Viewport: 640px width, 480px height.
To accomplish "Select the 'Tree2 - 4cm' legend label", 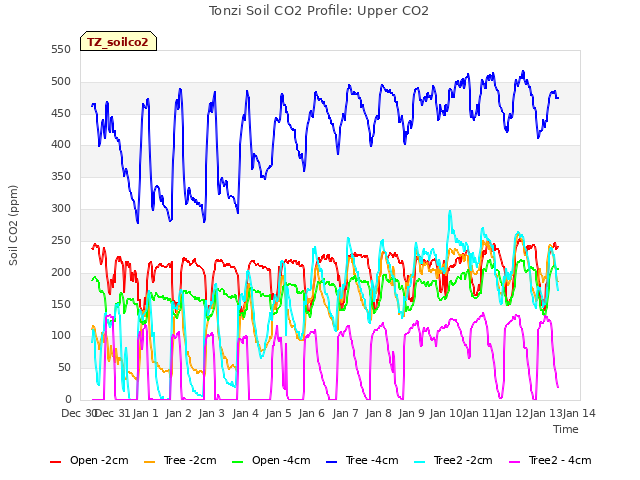I will pos(560,460).
